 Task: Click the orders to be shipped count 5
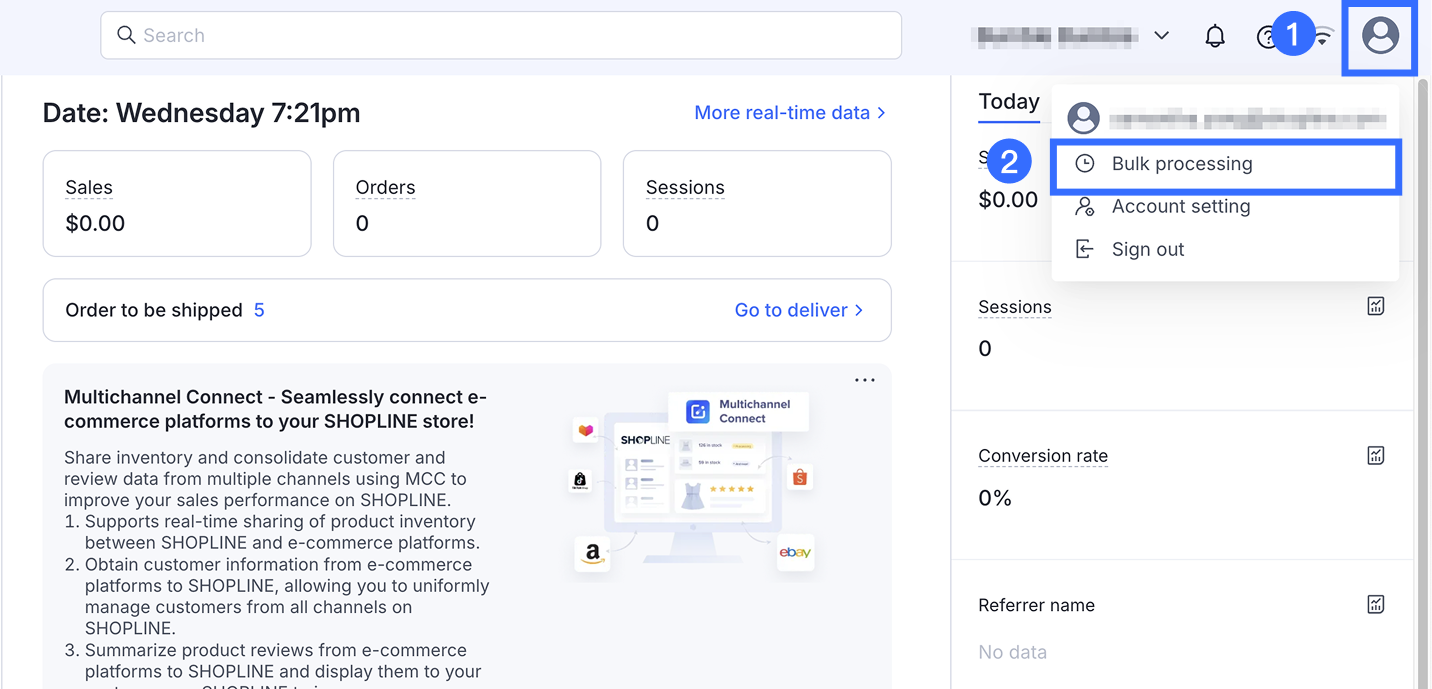click(259, 310)
